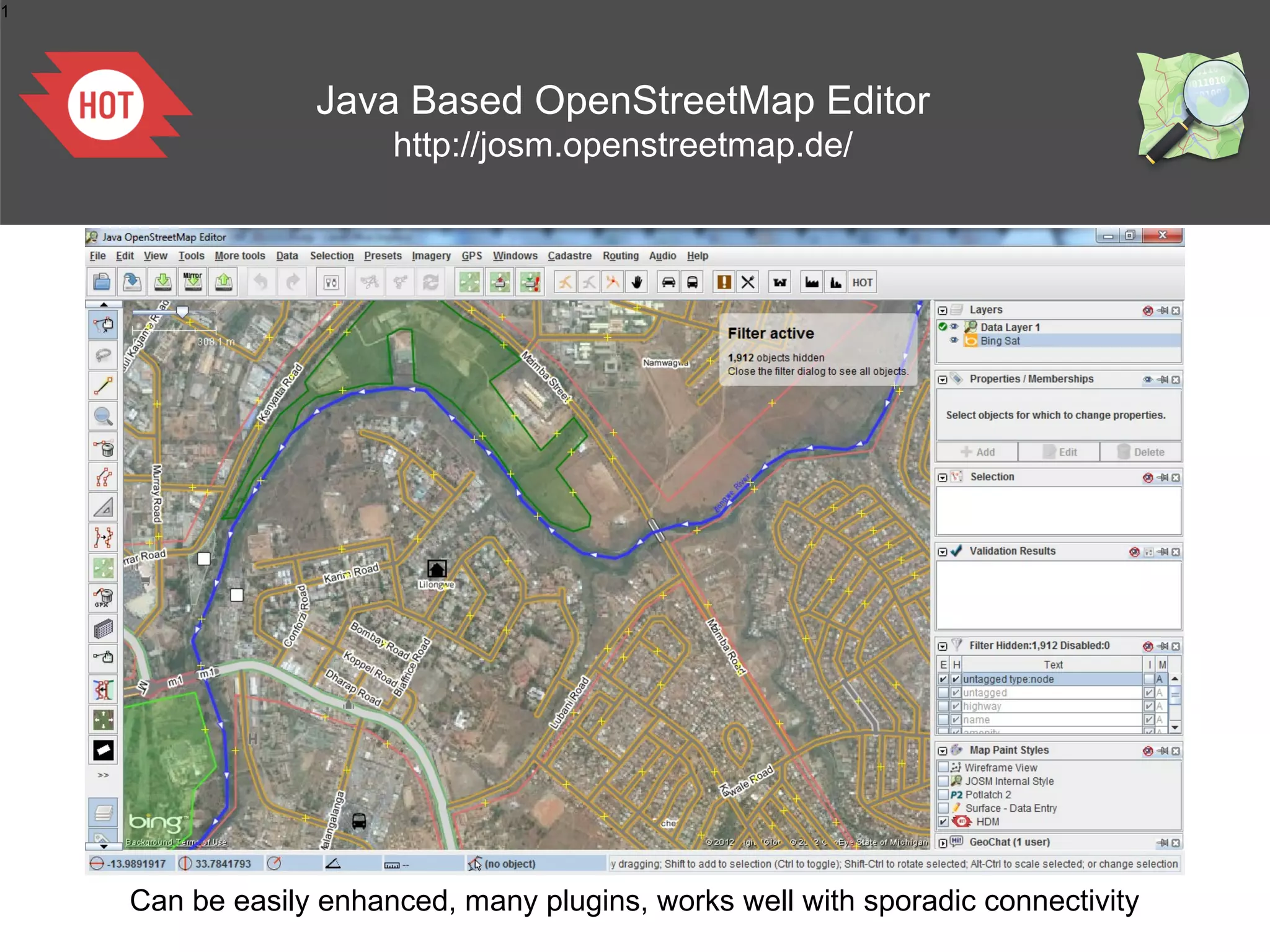1270x952 pixels.
Task: Toggle Hide checkbox for highway filter
Action: pos(956,706)
